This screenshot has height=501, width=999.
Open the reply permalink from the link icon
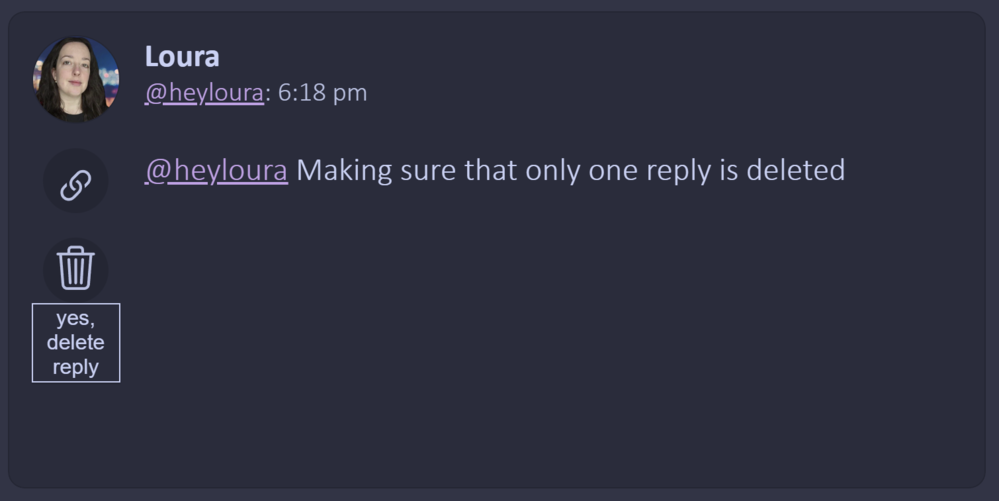pos(76,183)
